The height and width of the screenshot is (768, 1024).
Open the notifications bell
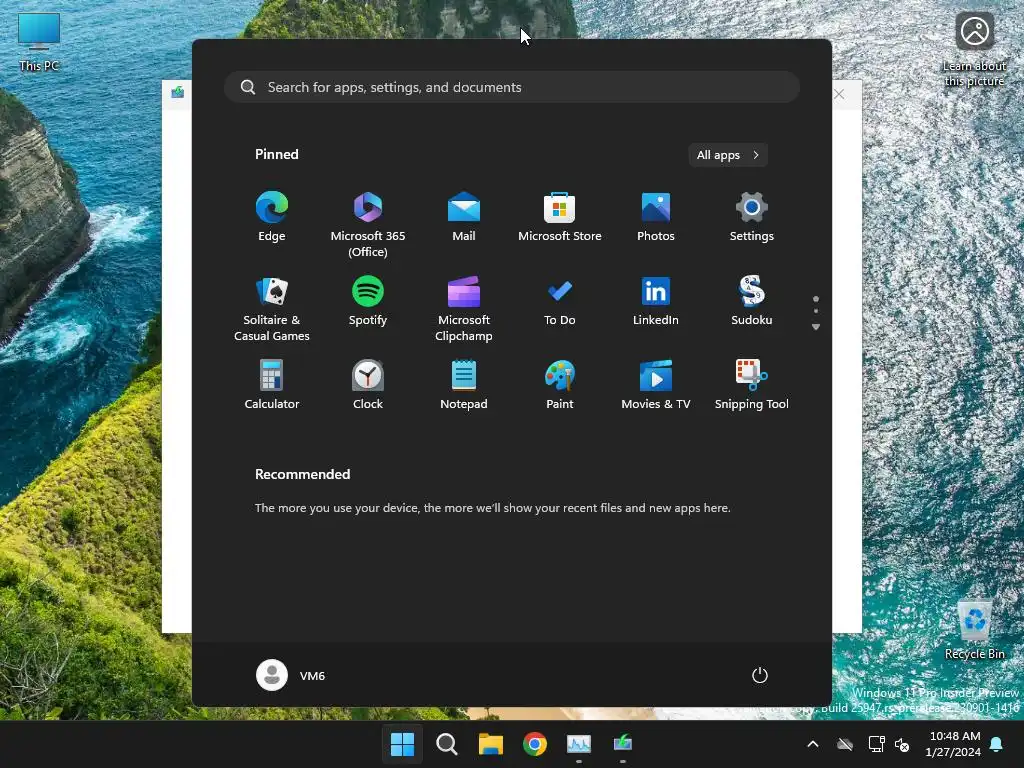click(x=997, y=744)
